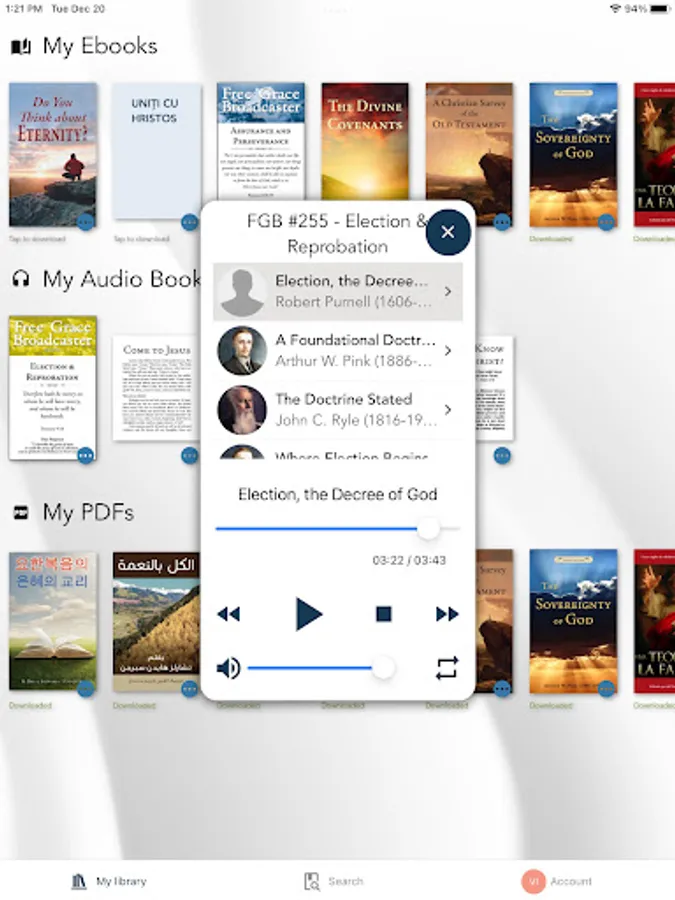
Task: Tap Robert Purnell placeholder avatar
Action: [242, 292]
